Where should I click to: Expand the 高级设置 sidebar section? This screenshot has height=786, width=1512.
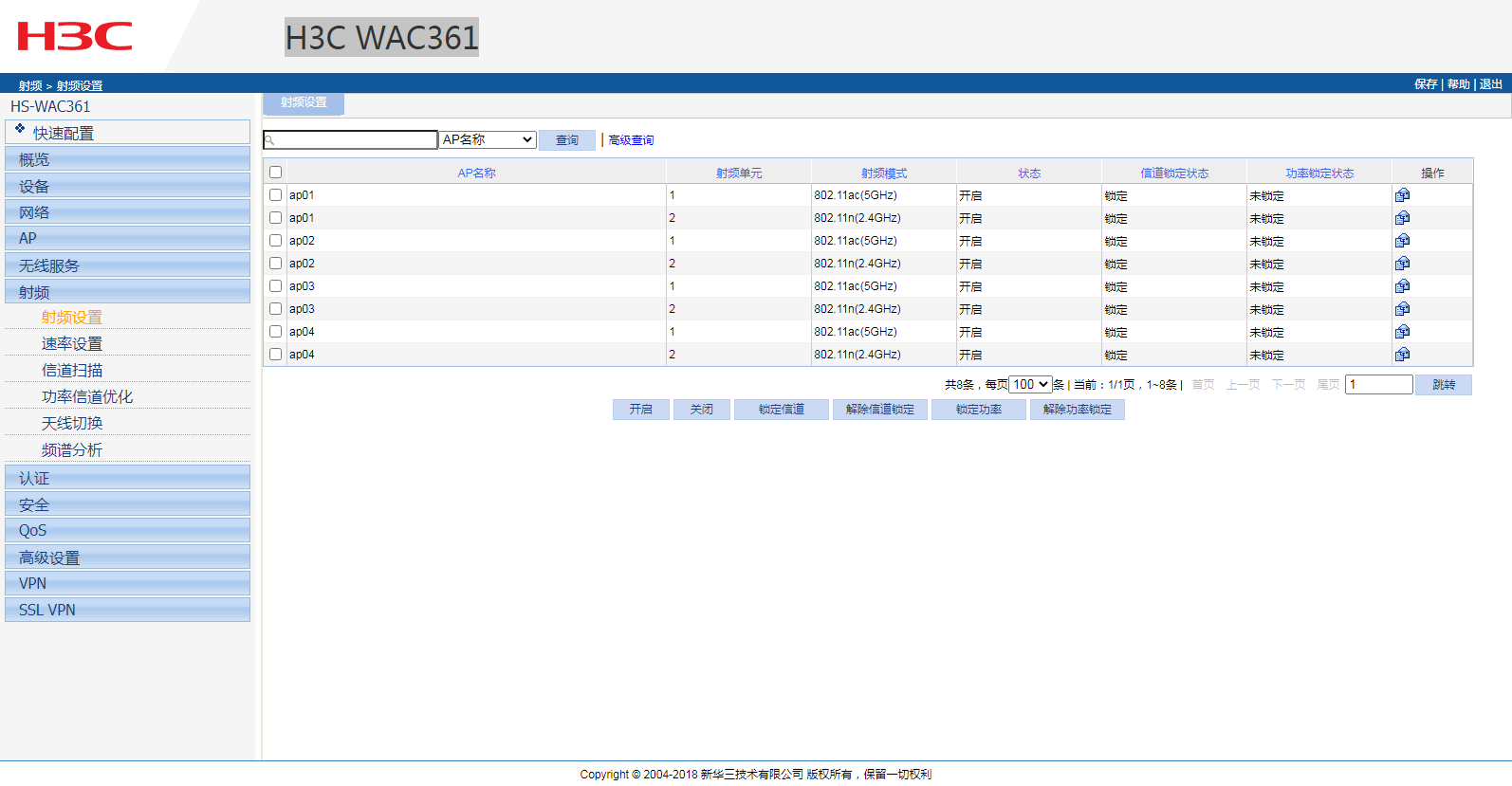(127, 558)
